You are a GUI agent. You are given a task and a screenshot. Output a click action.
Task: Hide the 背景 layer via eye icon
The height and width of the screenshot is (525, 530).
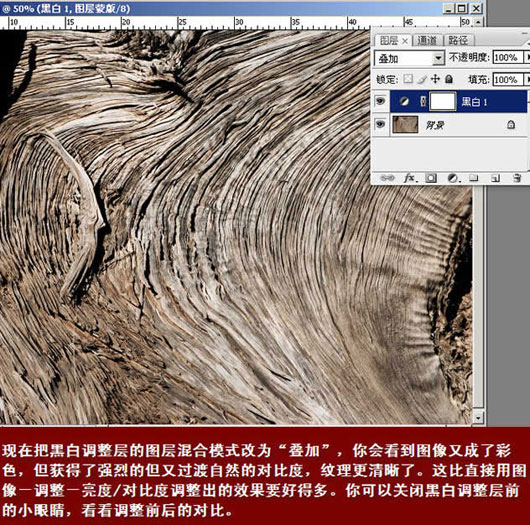coord(380,124)
